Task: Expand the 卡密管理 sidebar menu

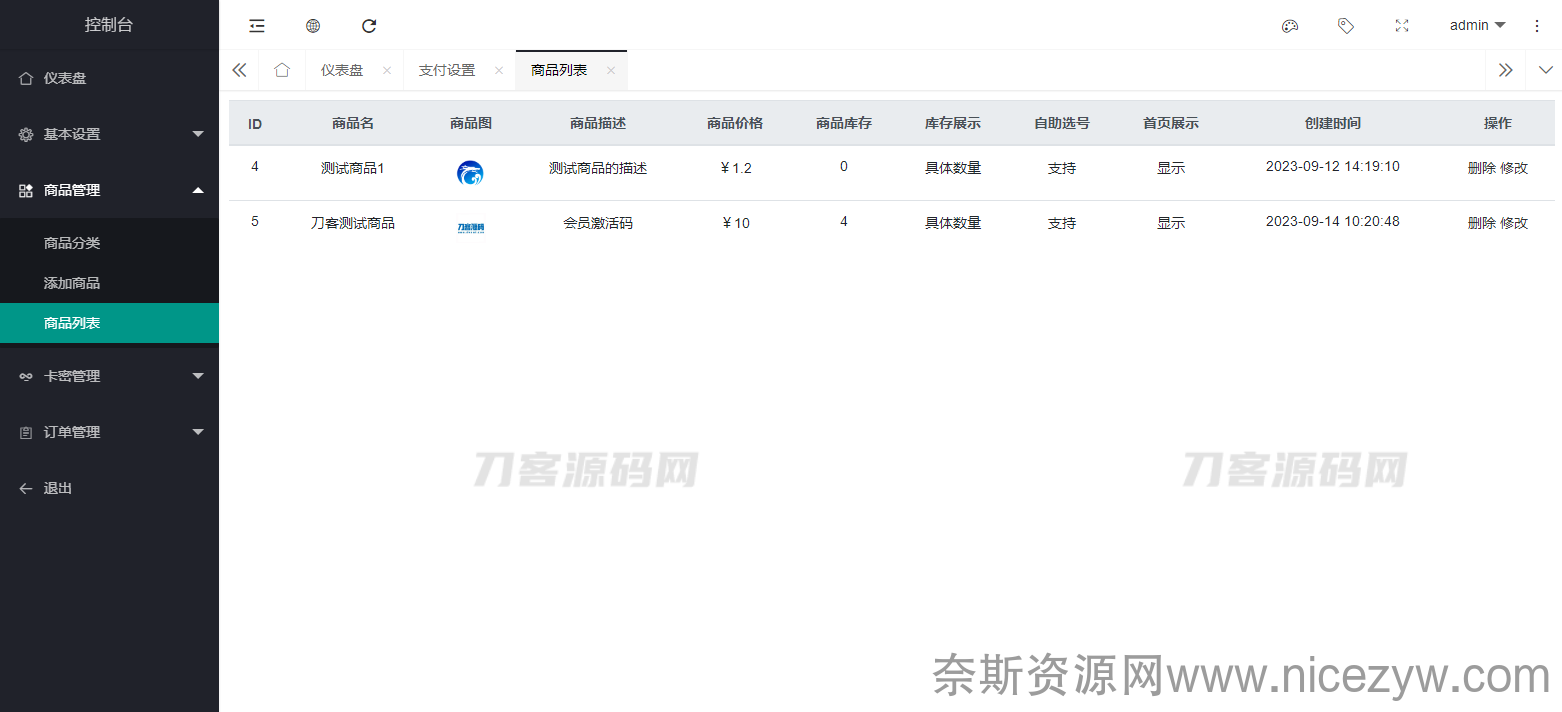Action: tap(109, 376)
